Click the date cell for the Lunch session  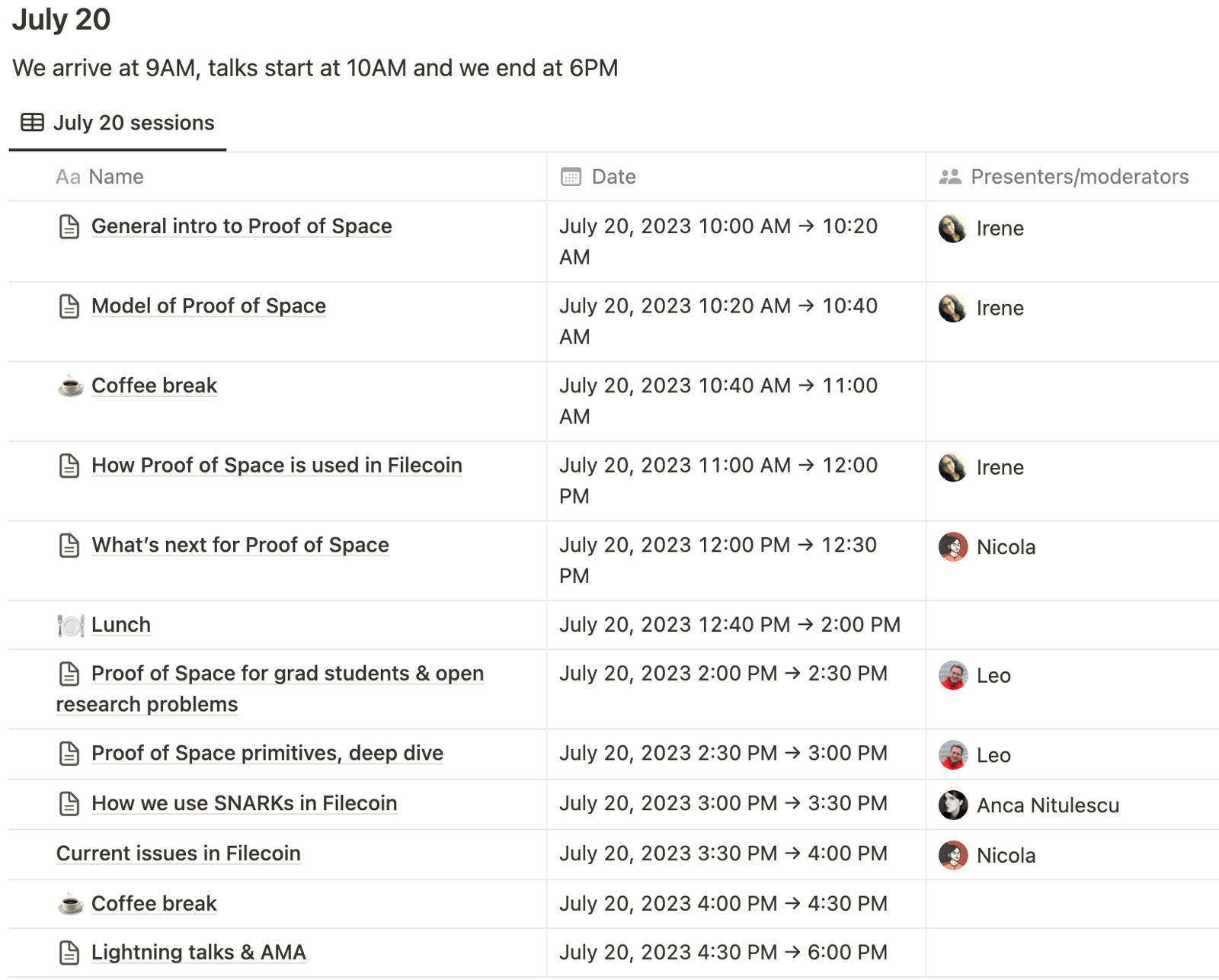[x=729, y=625]
